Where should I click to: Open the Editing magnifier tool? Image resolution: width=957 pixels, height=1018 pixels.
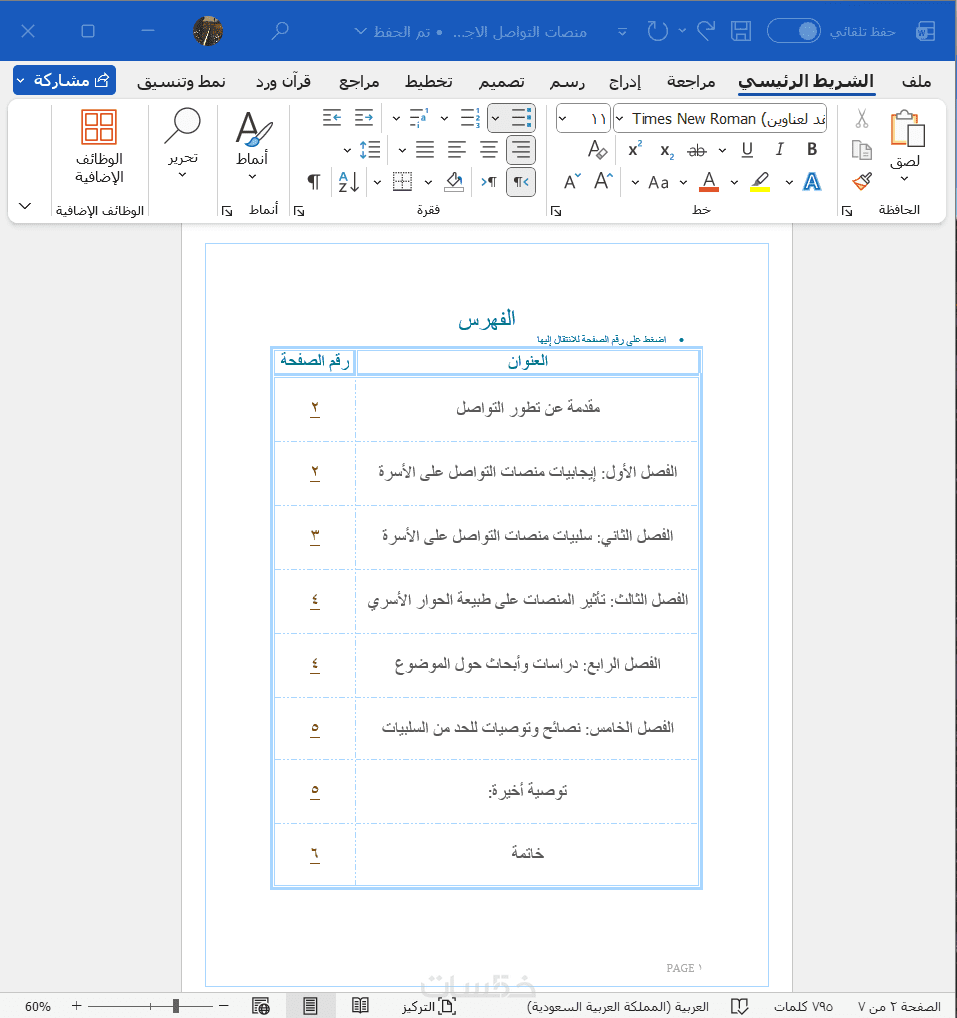click(x=182, y=126)
